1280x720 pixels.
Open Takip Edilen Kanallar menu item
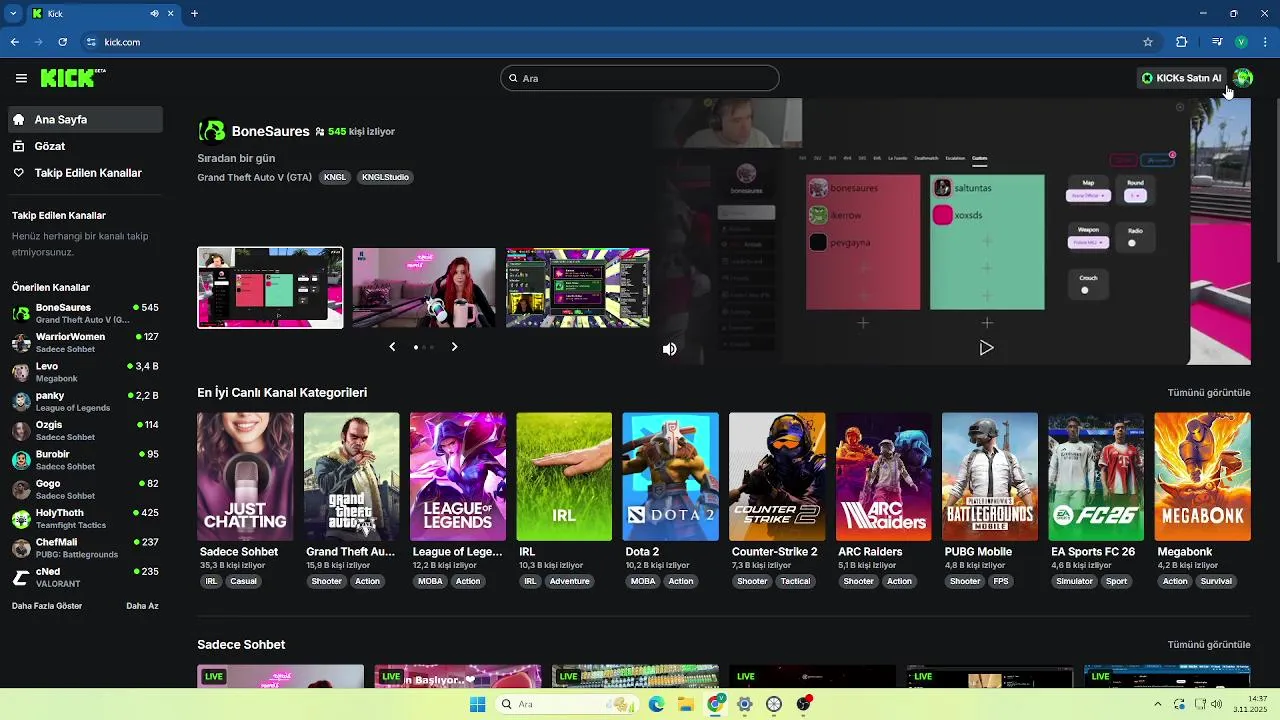click(85, 173)
